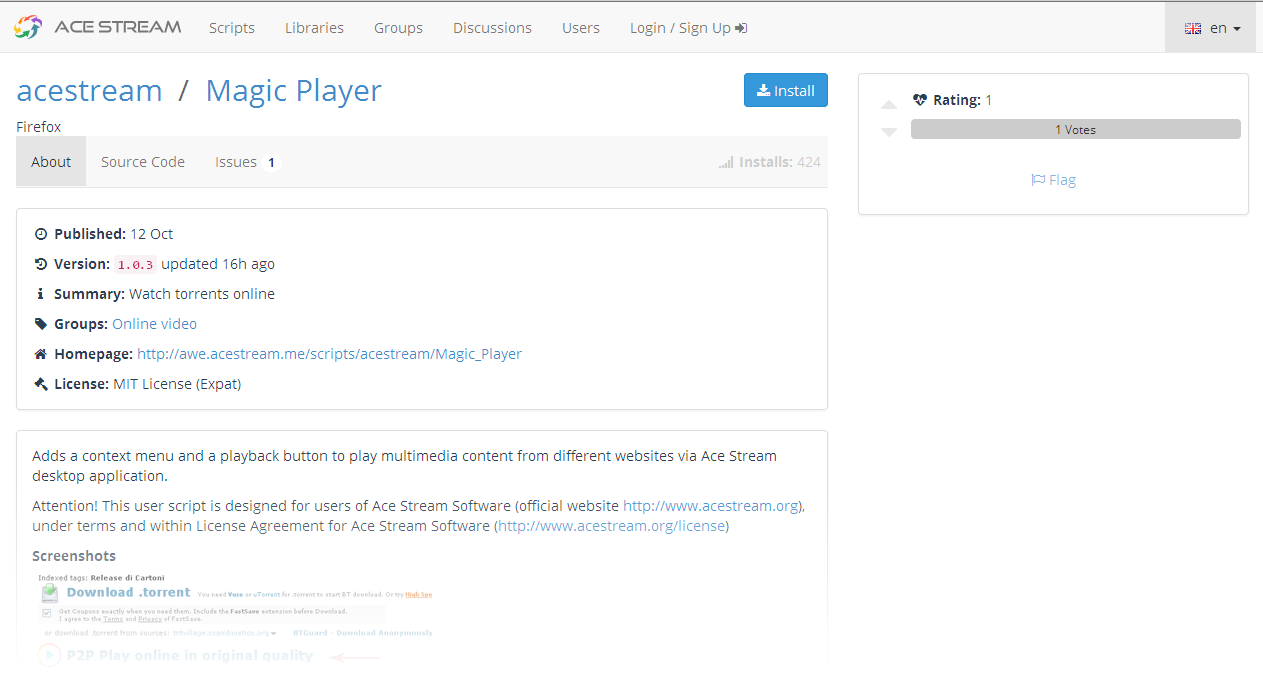
Task: Install the Magic Player script
Action: (x=786, y=90)
